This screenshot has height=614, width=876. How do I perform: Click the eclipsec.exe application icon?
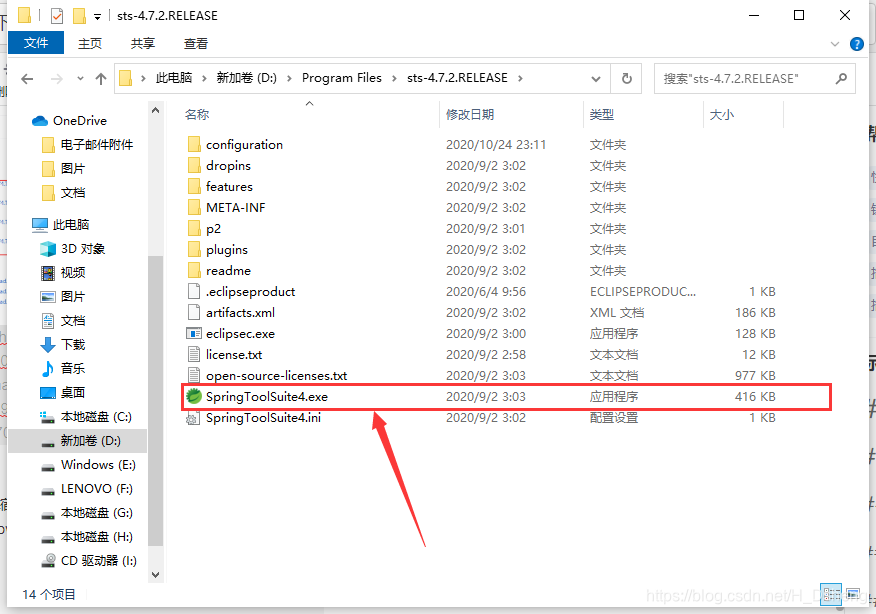tap(194, 334)
